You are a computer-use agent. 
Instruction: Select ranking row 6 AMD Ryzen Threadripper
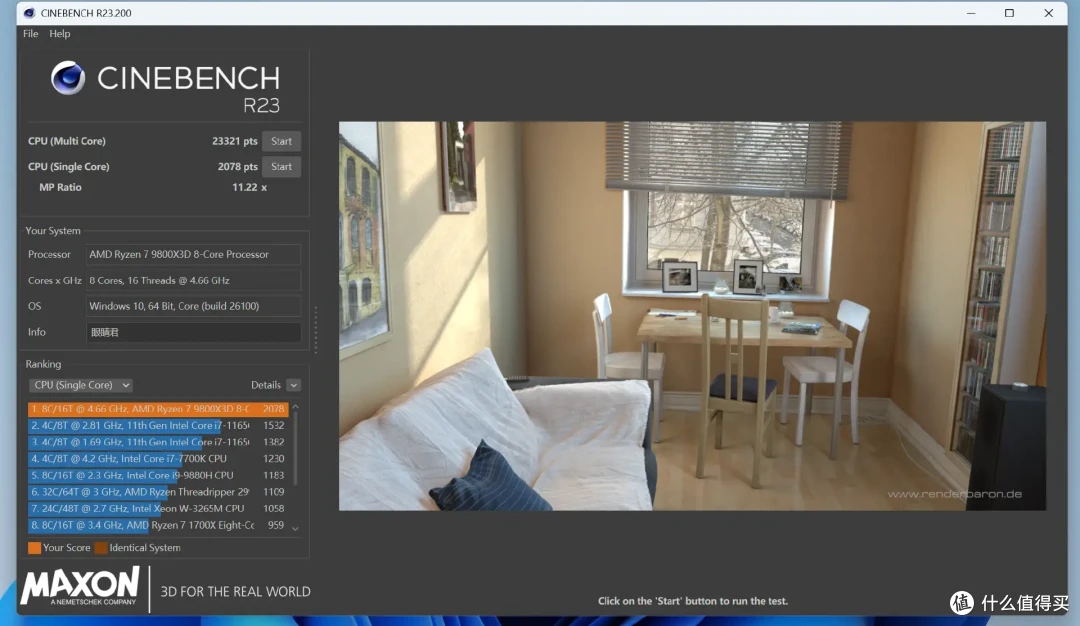158,492
